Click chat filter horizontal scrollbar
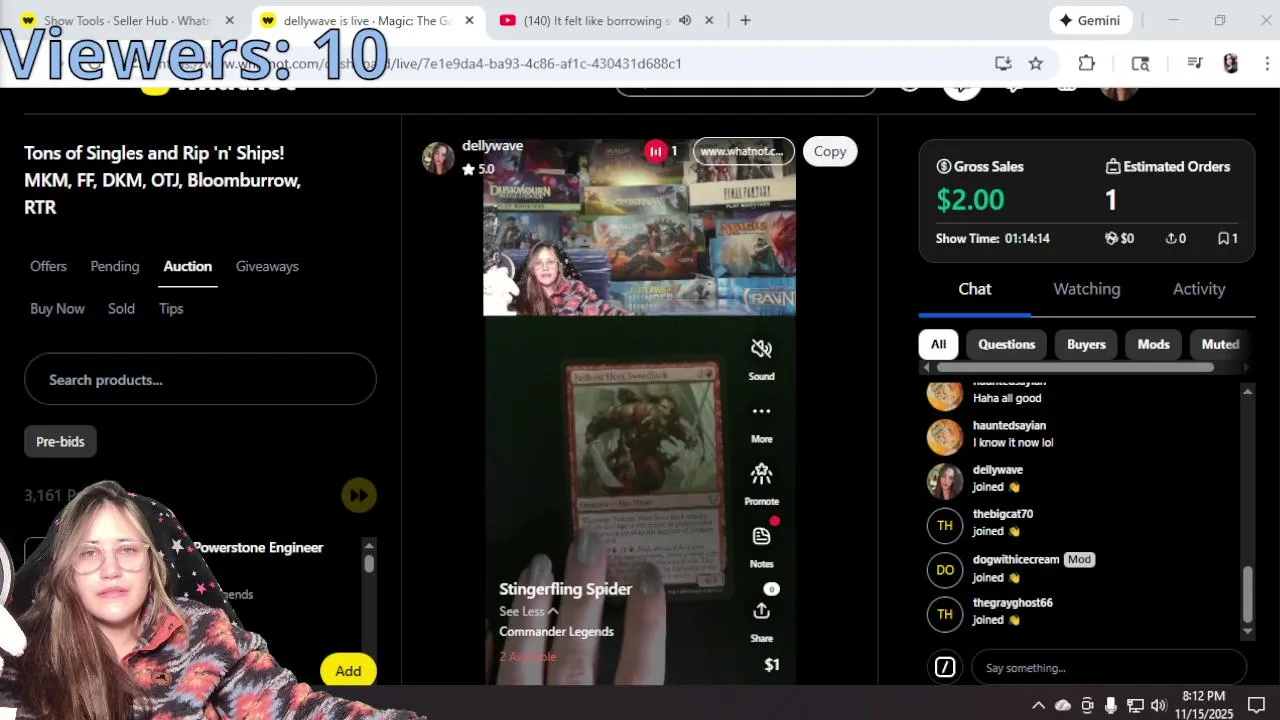This screenshot has height=720, width=1280. [x=1075, y=367]
